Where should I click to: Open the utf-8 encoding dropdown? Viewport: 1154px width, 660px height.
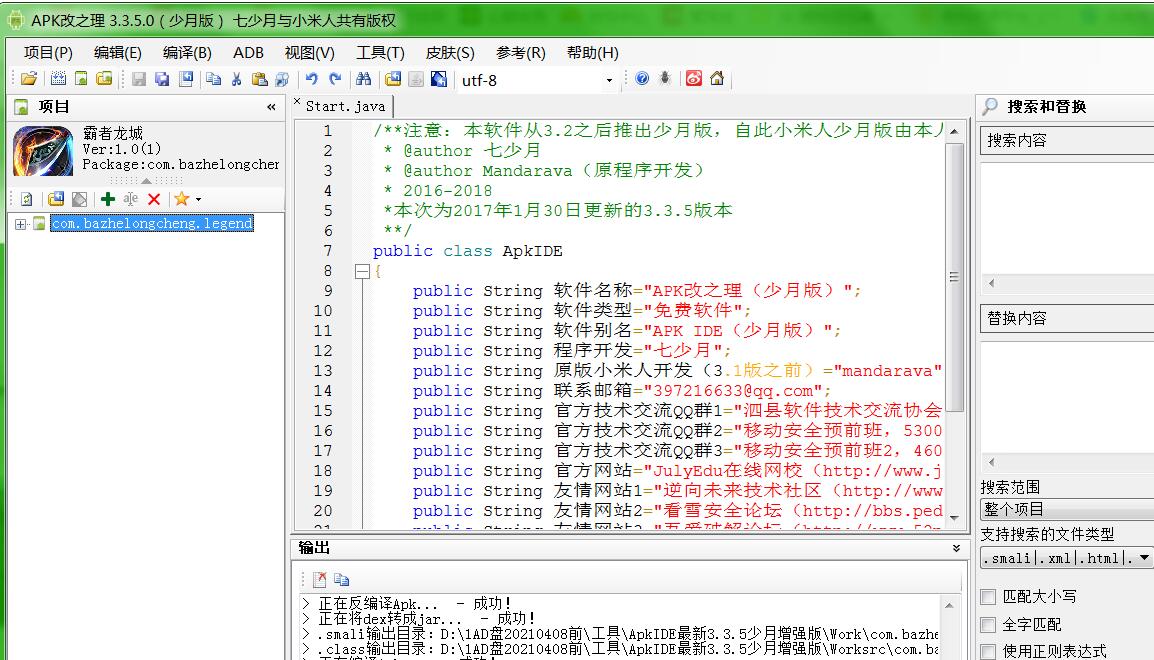click(x=609, y=80)
